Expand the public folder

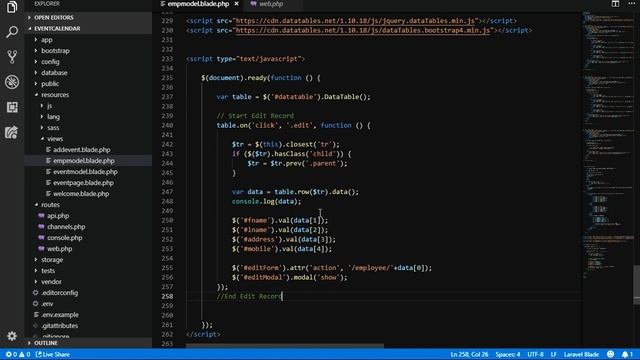click(x=50, y=84)
